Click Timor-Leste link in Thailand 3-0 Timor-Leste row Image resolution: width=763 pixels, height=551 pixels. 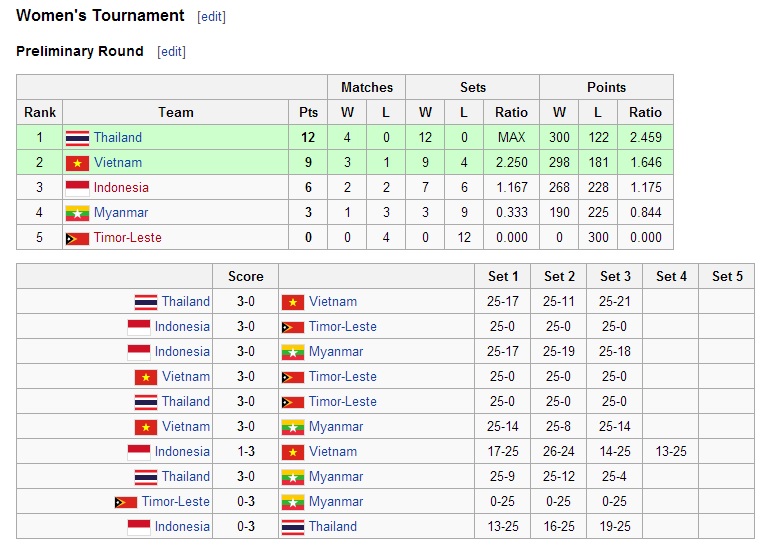tap(343, 402)
